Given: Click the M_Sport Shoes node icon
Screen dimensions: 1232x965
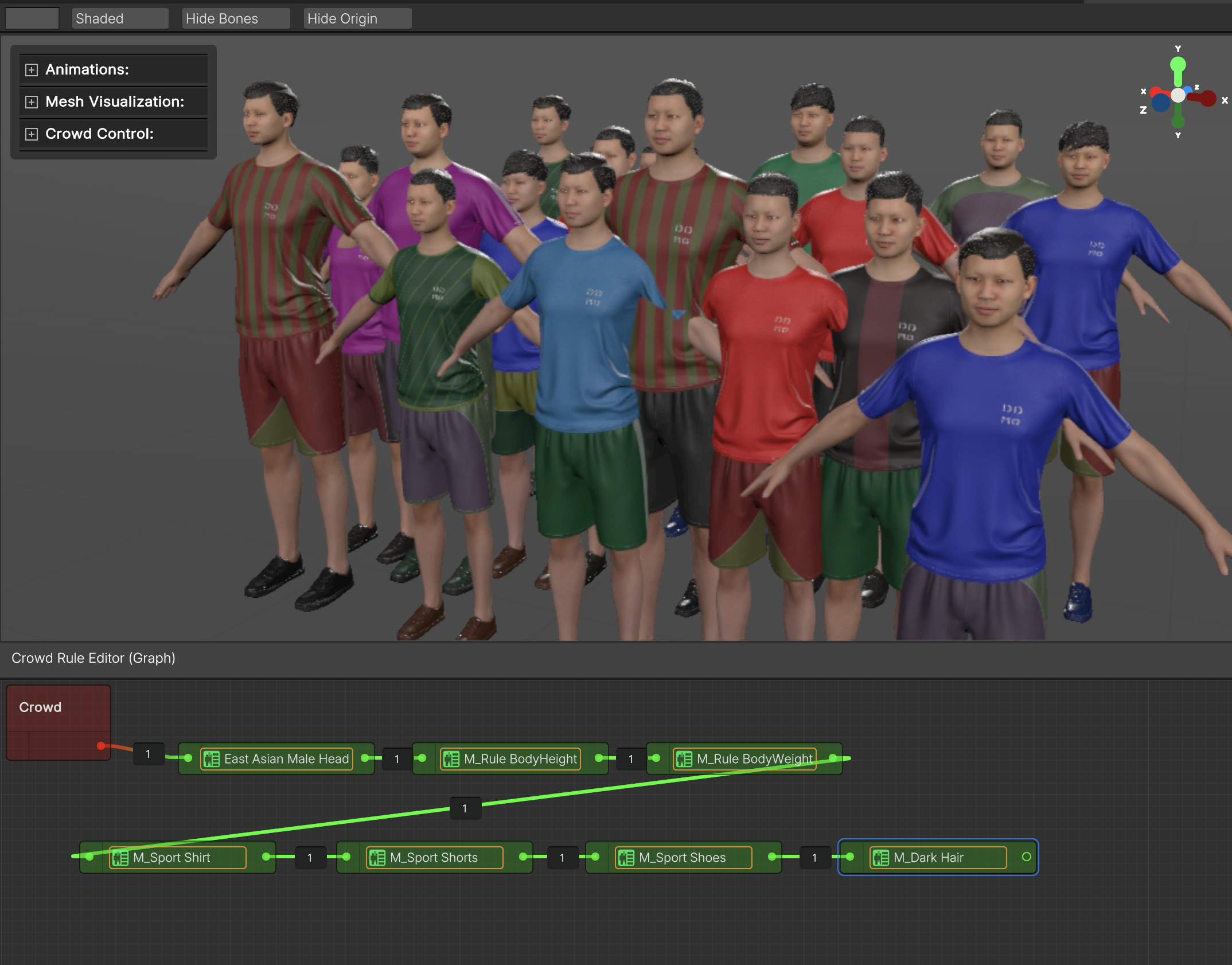Looking at the screenshot, I should pos(626,858).
